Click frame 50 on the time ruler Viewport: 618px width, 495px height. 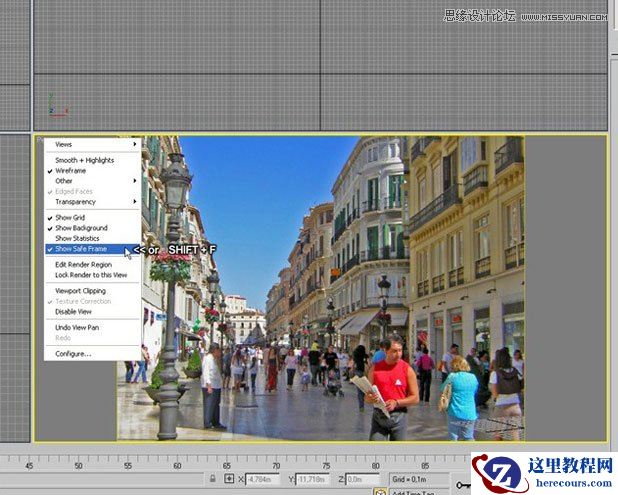(x=78, y=466)
